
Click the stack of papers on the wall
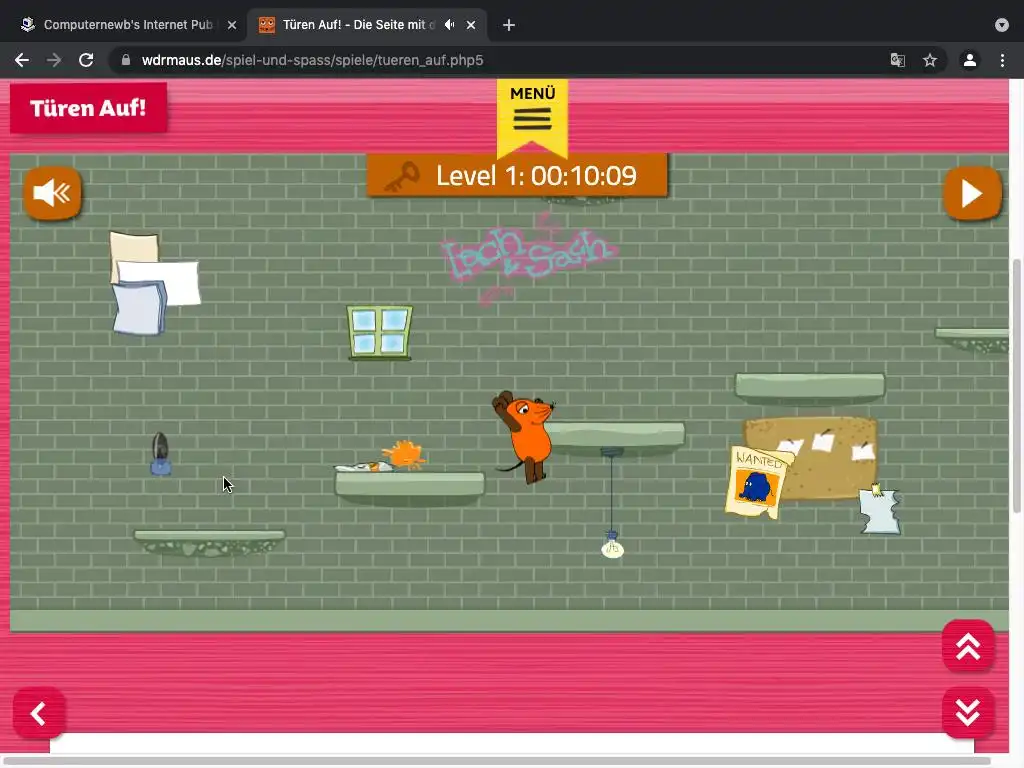point(154,283)
